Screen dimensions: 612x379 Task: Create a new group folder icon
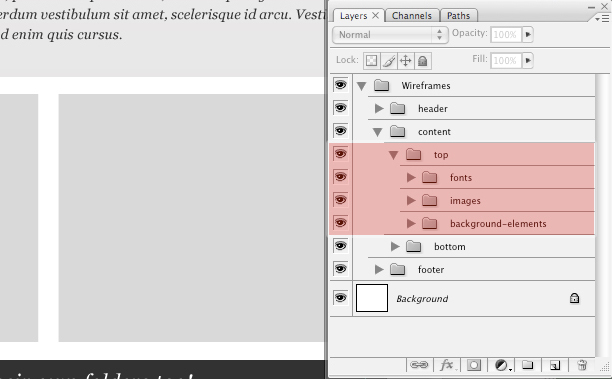pos(528,365)
